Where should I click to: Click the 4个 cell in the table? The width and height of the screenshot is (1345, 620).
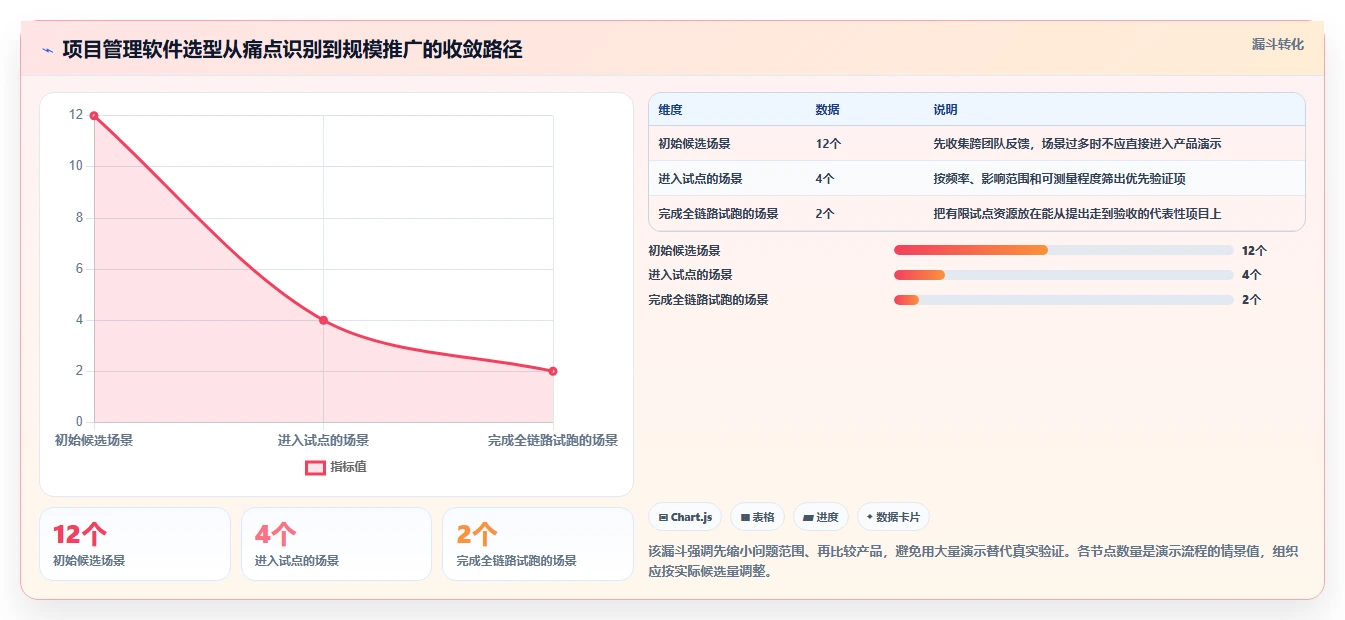click(x=825, y=179)
